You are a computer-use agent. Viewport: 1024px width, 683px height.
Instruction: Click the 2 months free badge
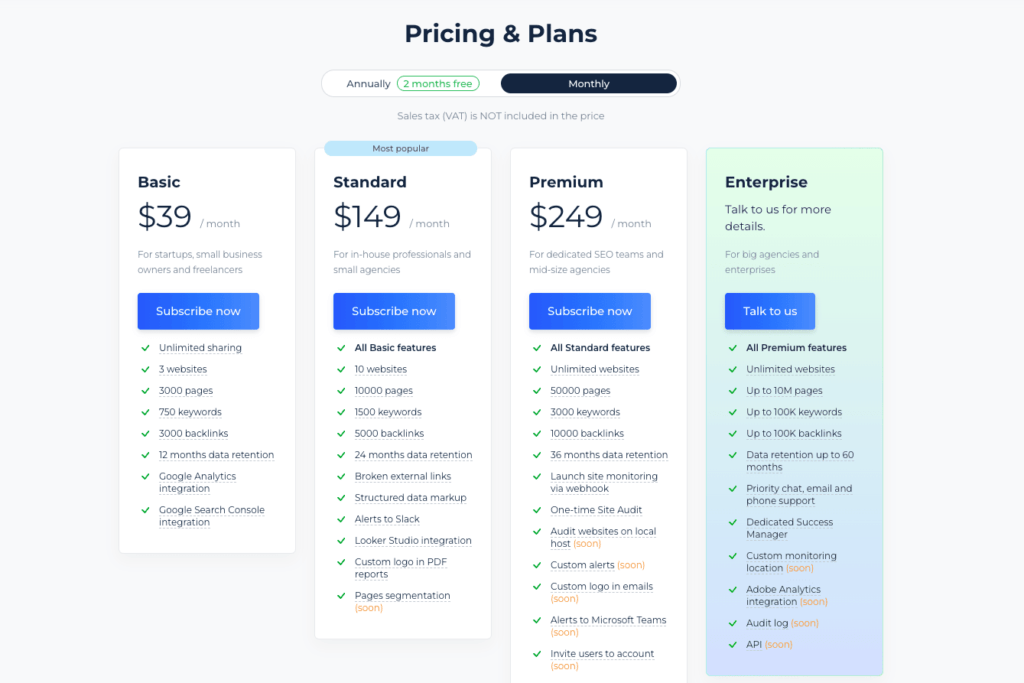click(x=437, y=84)
